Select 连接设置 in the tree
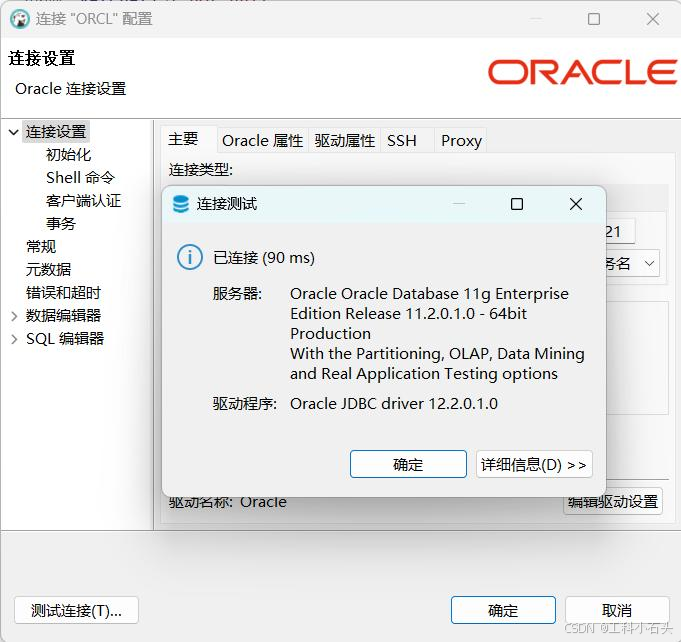This screenshot has height=642, width=681. [x=56, y=132]
